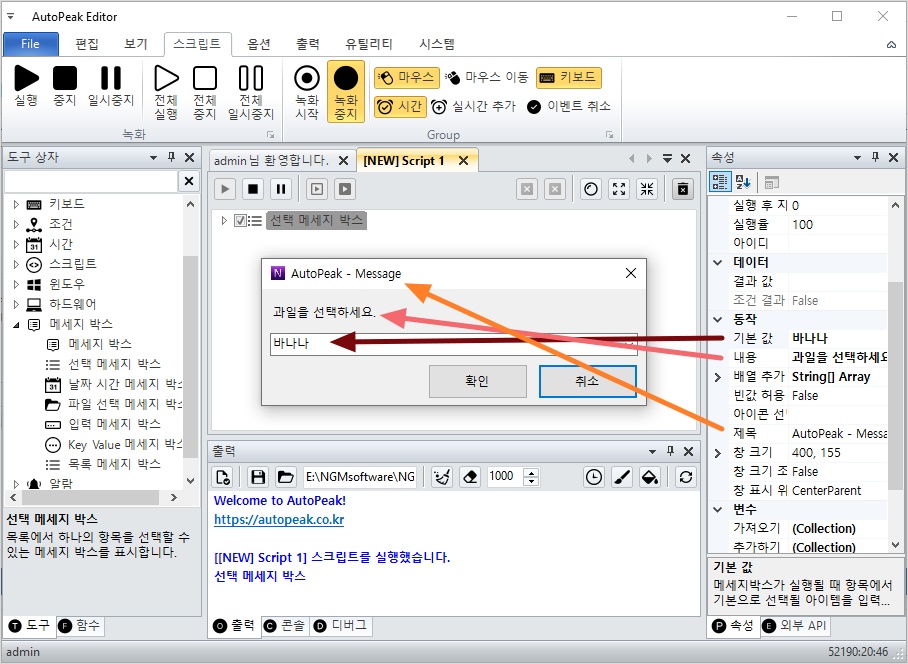Viewport: 908px width, 664px height.
Task: Pause all scripts with 전체 일시중지
Action: (x=251, y=93)
